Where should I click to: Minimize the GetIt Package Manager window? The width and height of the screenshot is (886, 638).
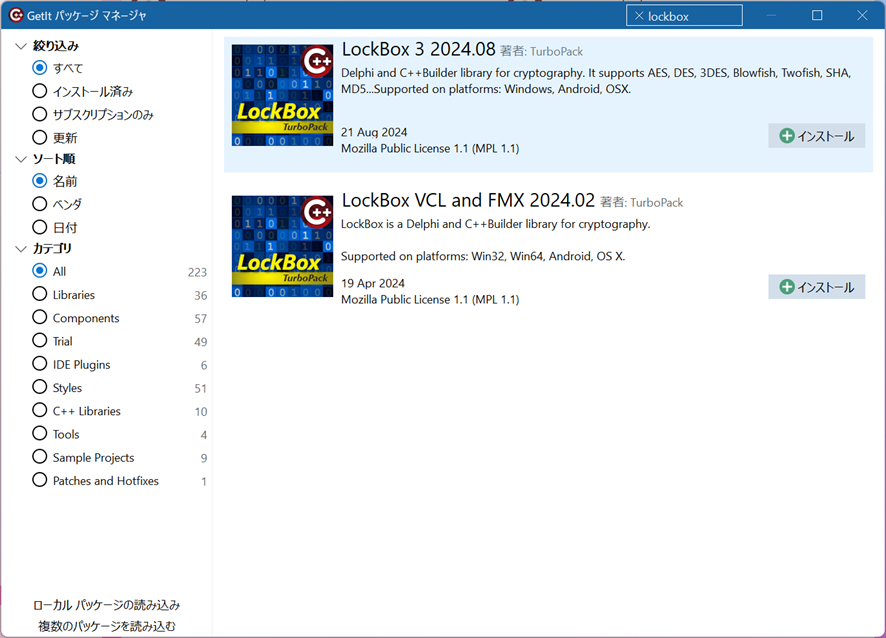tap(772, 15)
